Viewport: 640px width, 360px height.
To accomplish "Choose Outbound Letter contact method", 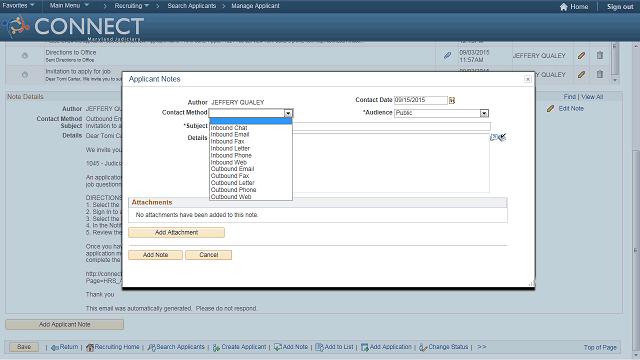I will pyautogui.click(x=251, y=182).
